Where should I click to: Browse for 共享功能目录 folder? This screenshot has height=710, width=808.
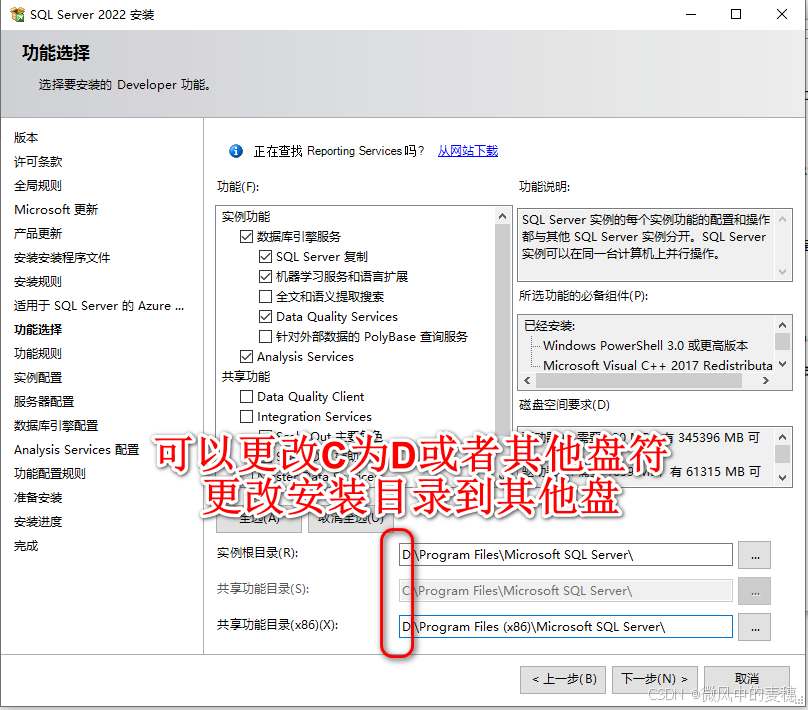click(x=754, y=591)
